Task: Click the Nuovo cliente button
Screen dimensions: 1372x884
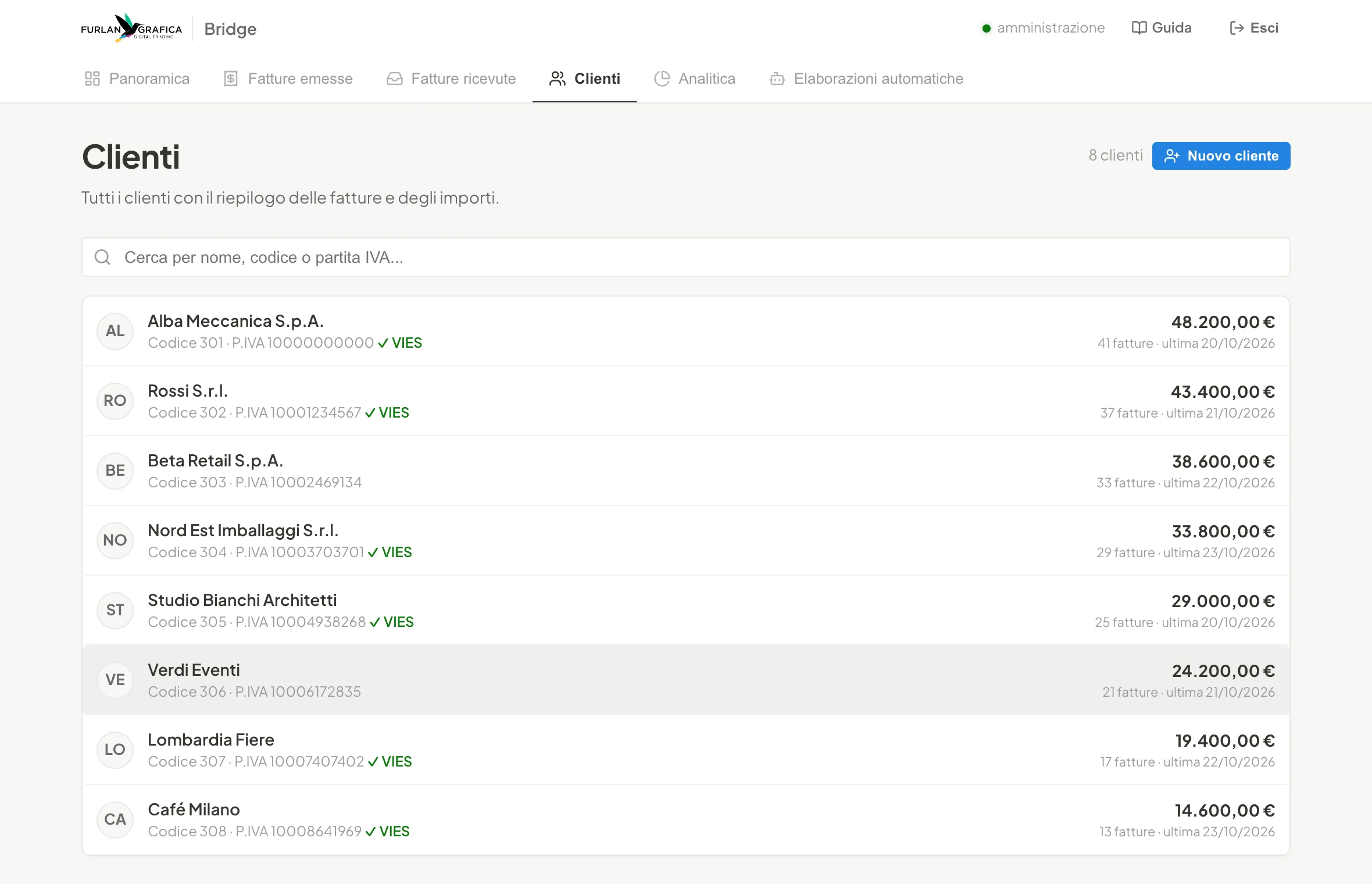Action: [1221, 156]
